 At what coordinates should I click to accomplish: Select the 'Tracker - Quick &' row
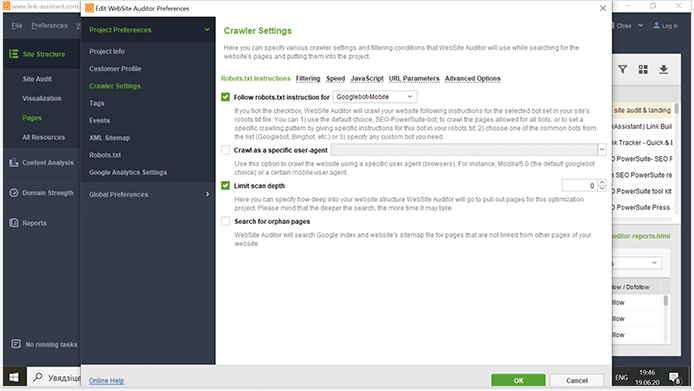tap(643, 143)
